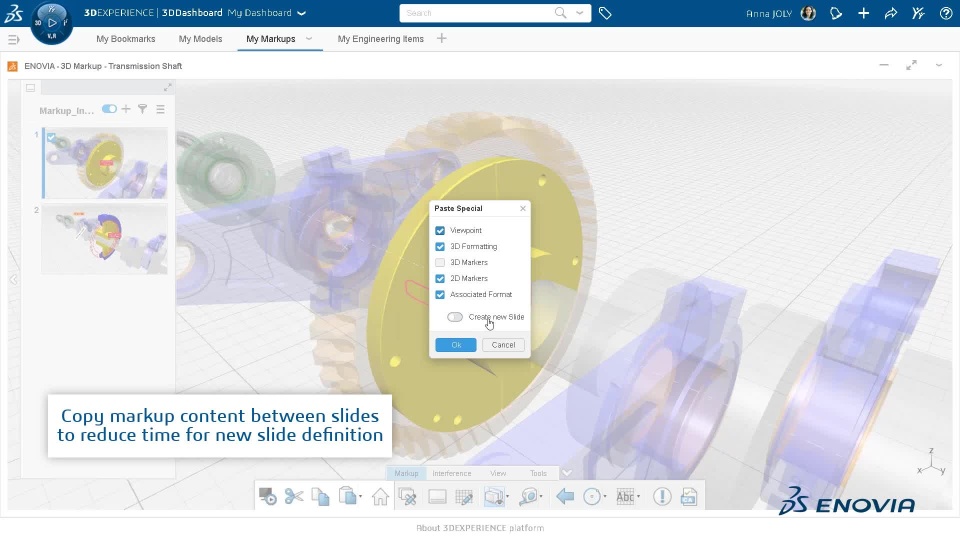Click the edit slide pencil icon
960x540 pixels.
407,497
